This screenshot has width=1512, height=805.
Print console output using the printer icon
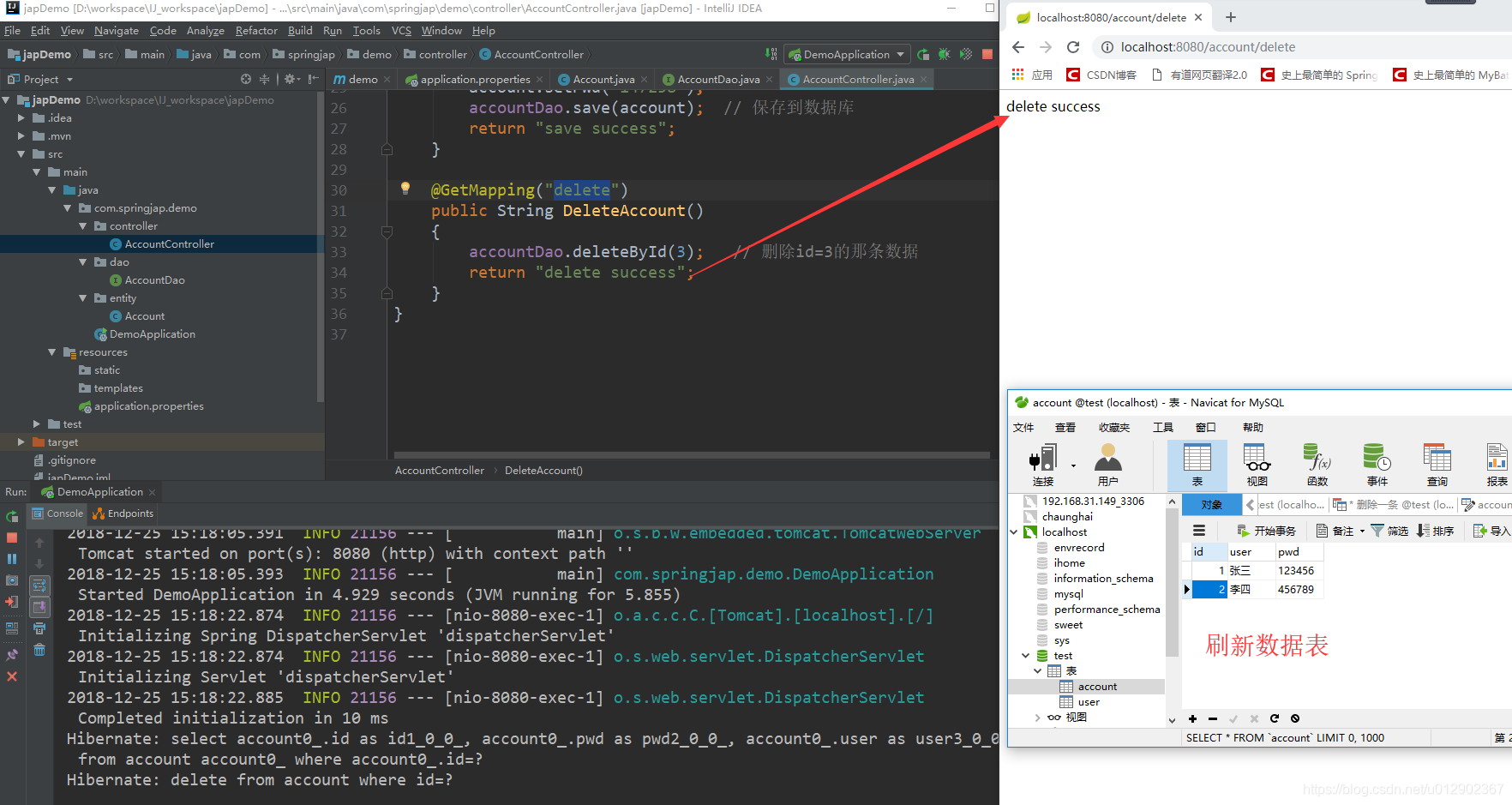coord(39,628)
